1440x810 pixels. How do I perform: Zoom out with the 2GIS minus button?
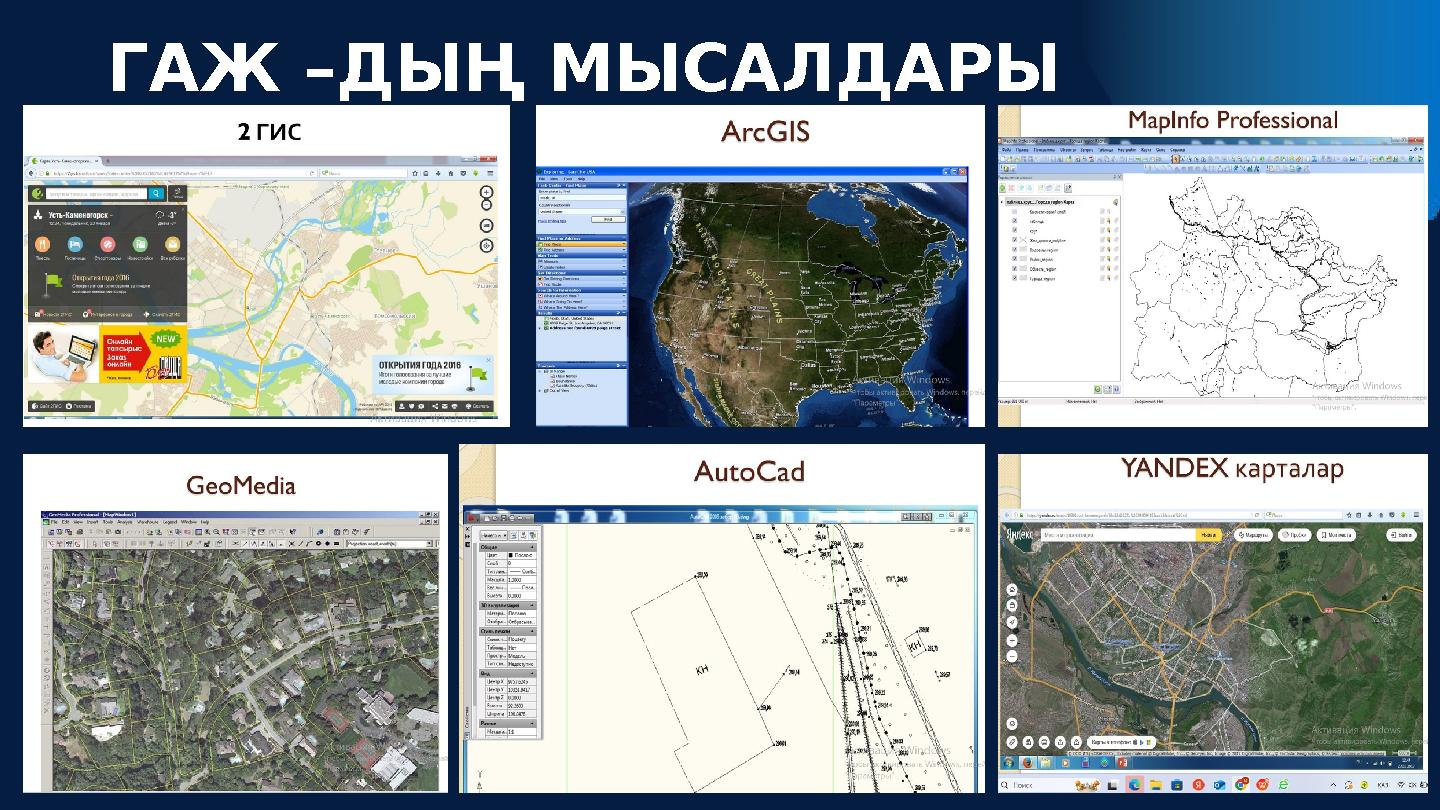coord(486,204)
